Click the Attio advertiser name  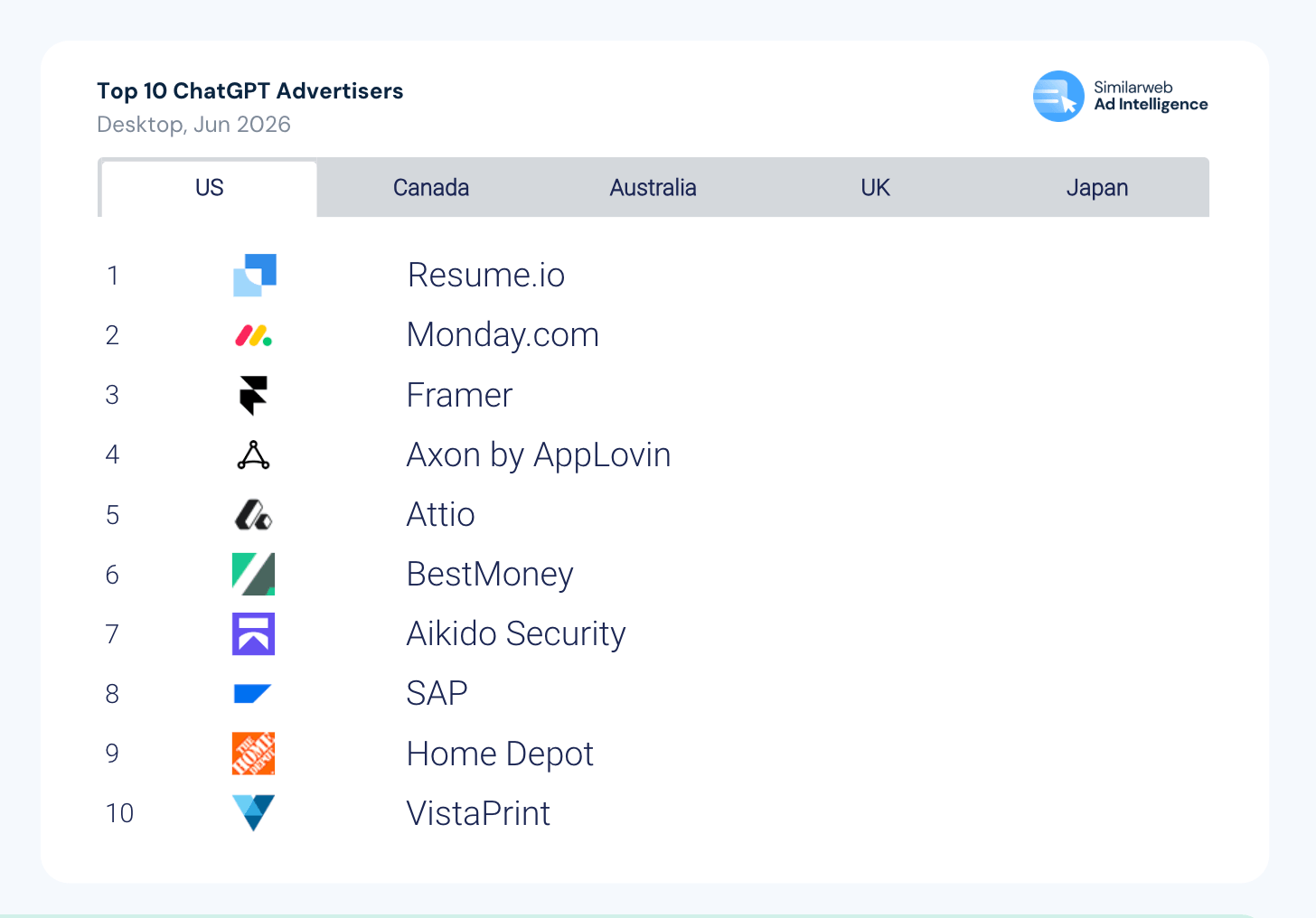click(x=440, y=514)
